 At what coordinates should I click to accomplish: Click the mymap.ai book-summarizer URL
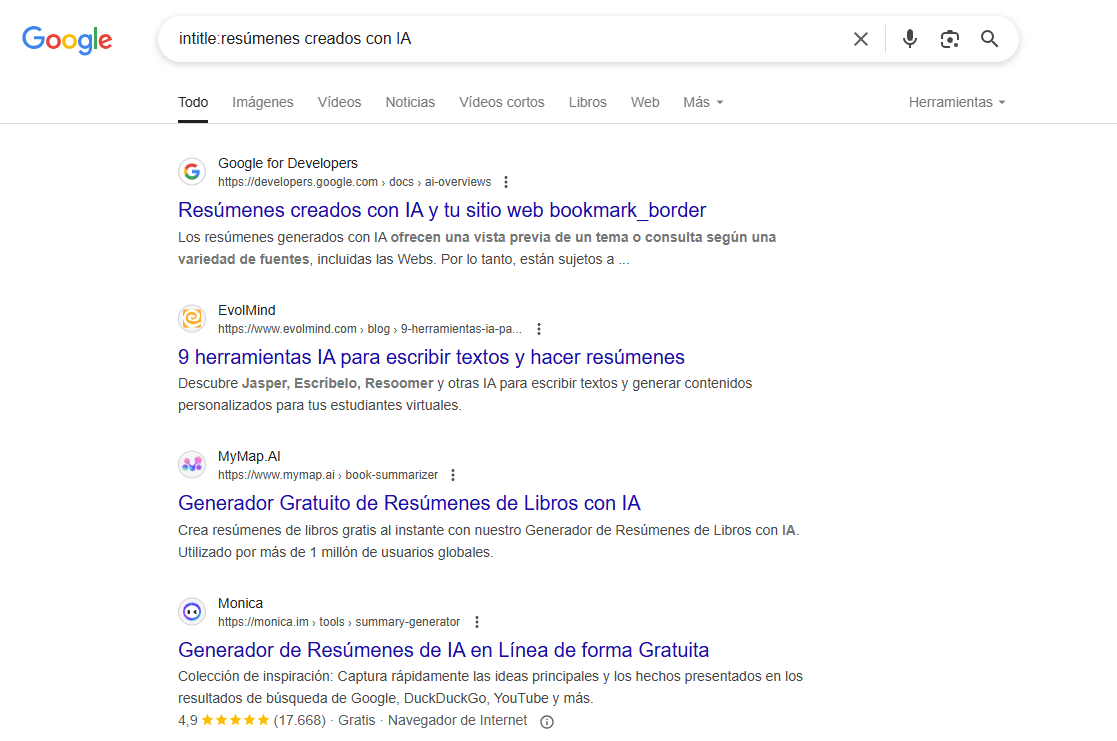328,475
